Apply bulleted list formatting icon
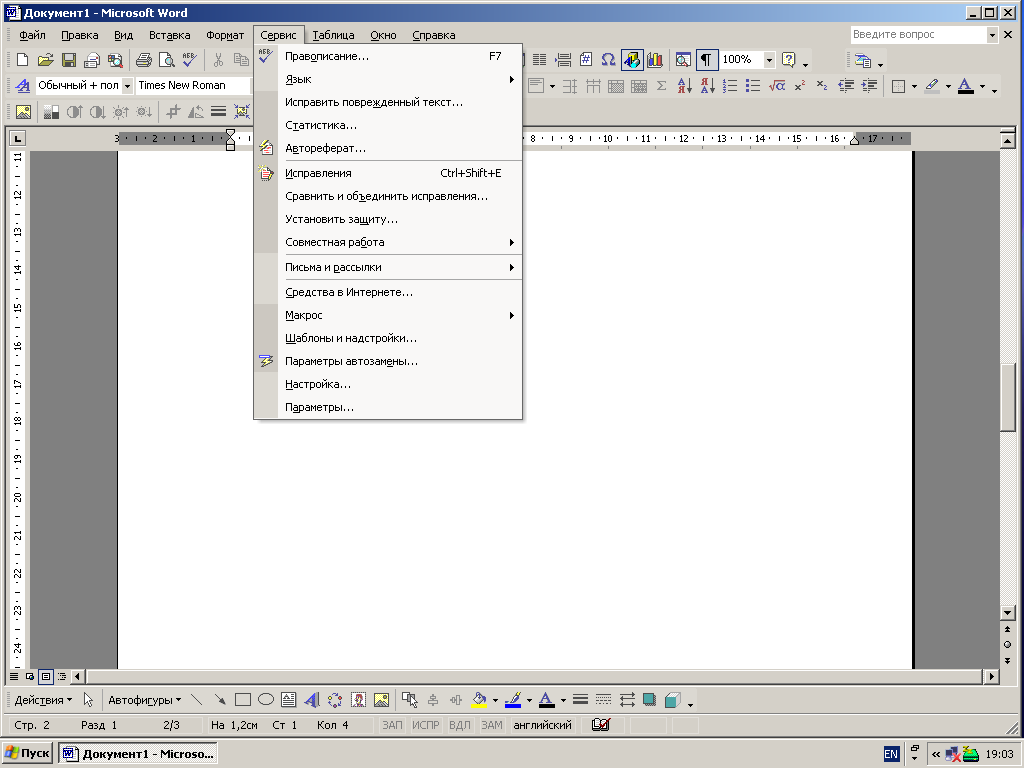Viewport: 1024px width, 768px height. tap(753, 86)
